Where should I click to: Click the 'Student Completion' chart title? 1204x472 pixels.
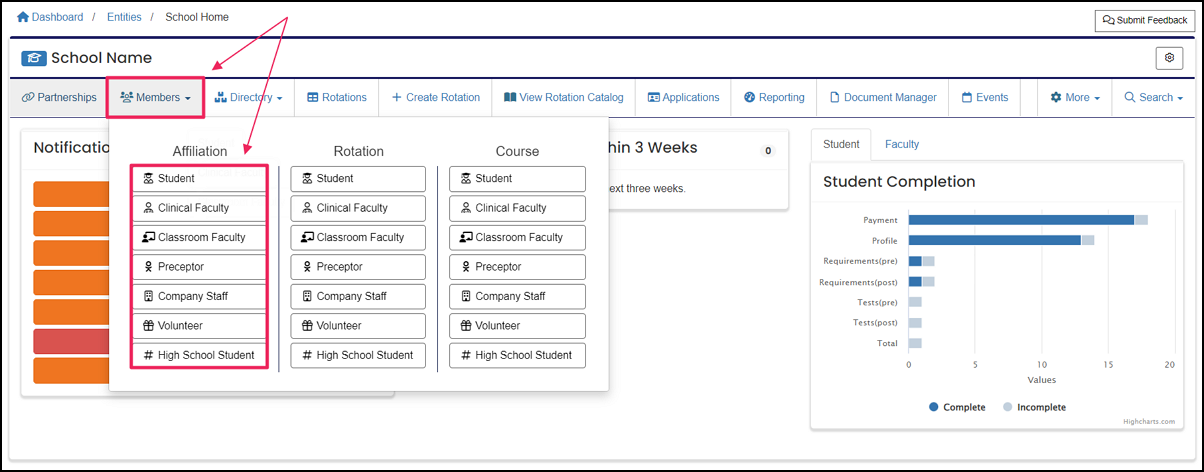[x=899, y=182]
